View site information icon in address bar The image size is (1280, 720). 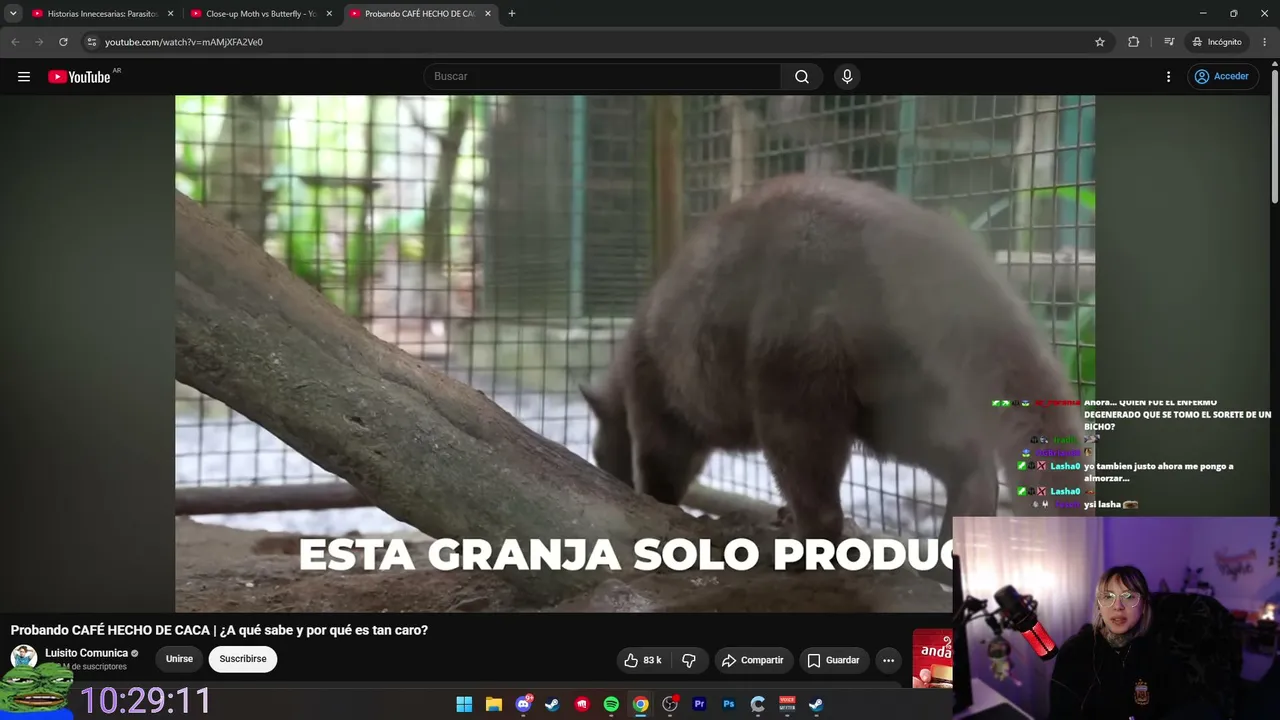pos(92,42)
